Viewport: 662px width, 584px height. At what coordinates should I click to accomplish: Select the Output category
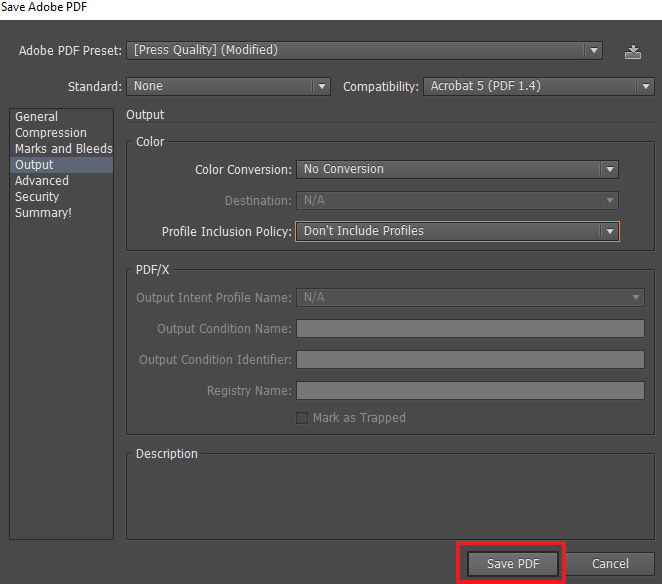tap(35, 165)
